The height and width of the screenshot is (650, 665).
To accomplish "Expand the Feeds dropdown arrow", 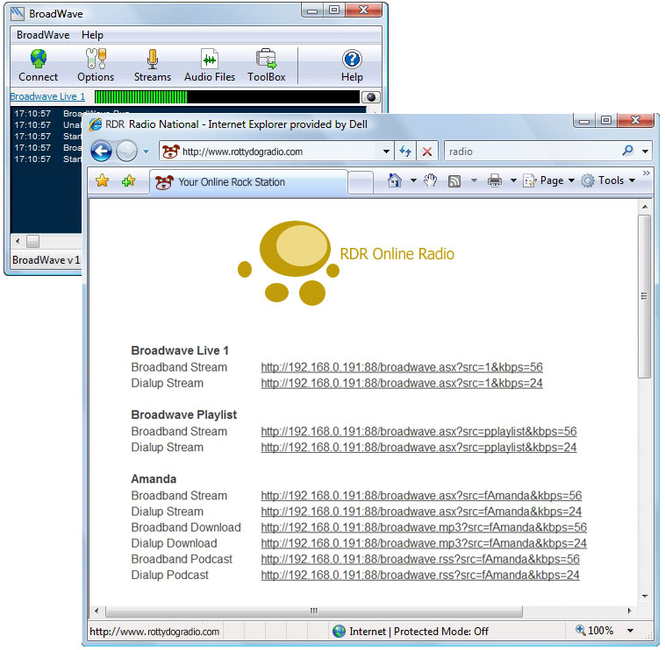I will point(474,181).
